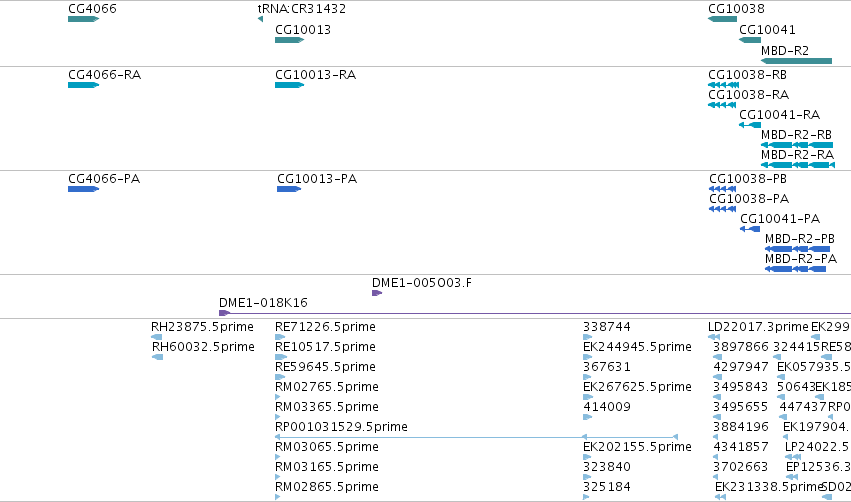Open the EK231338.5prime label

pos(770,486)
